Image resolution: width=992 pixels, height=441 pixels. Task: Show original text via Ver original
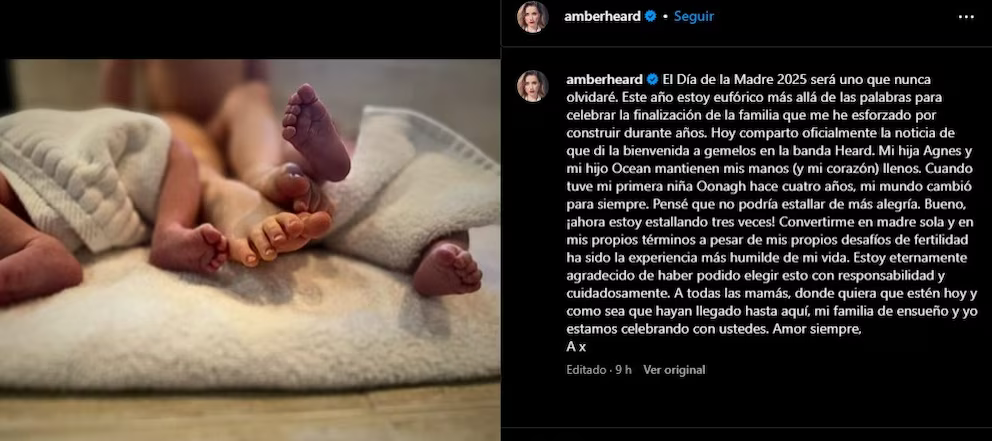(674, 370)
